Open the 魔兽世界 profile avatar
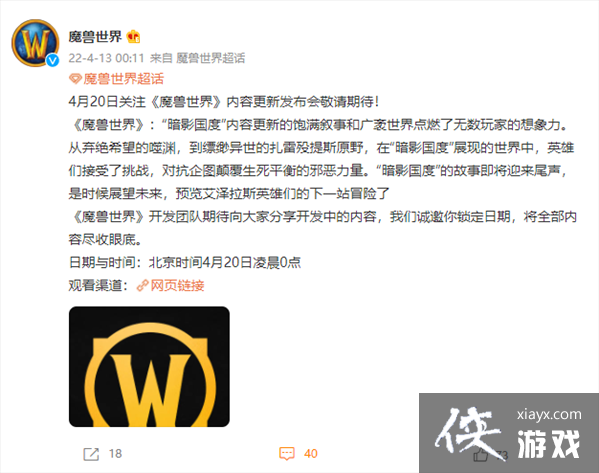 (x=35, y=43)
